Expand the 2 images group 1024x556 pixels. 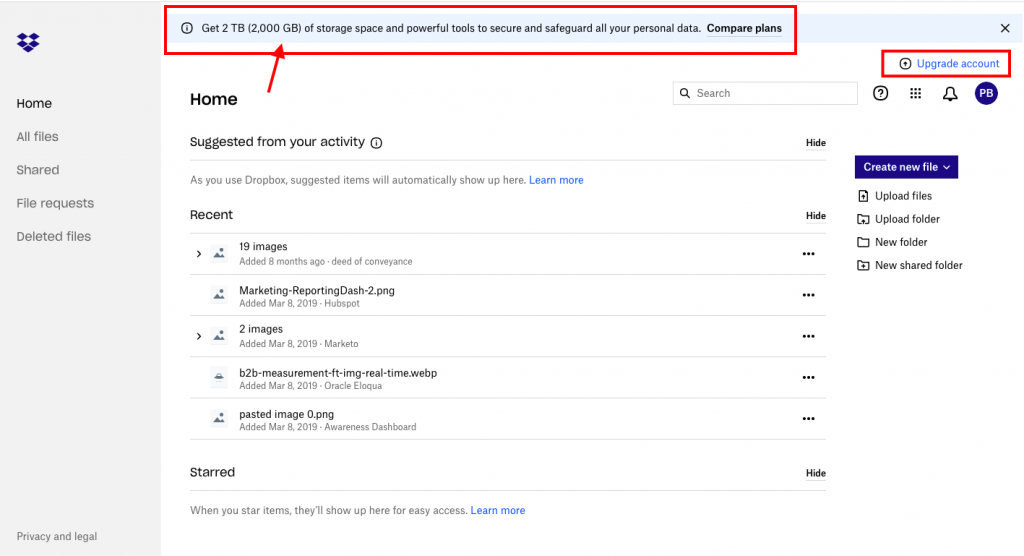pos(199,336)
